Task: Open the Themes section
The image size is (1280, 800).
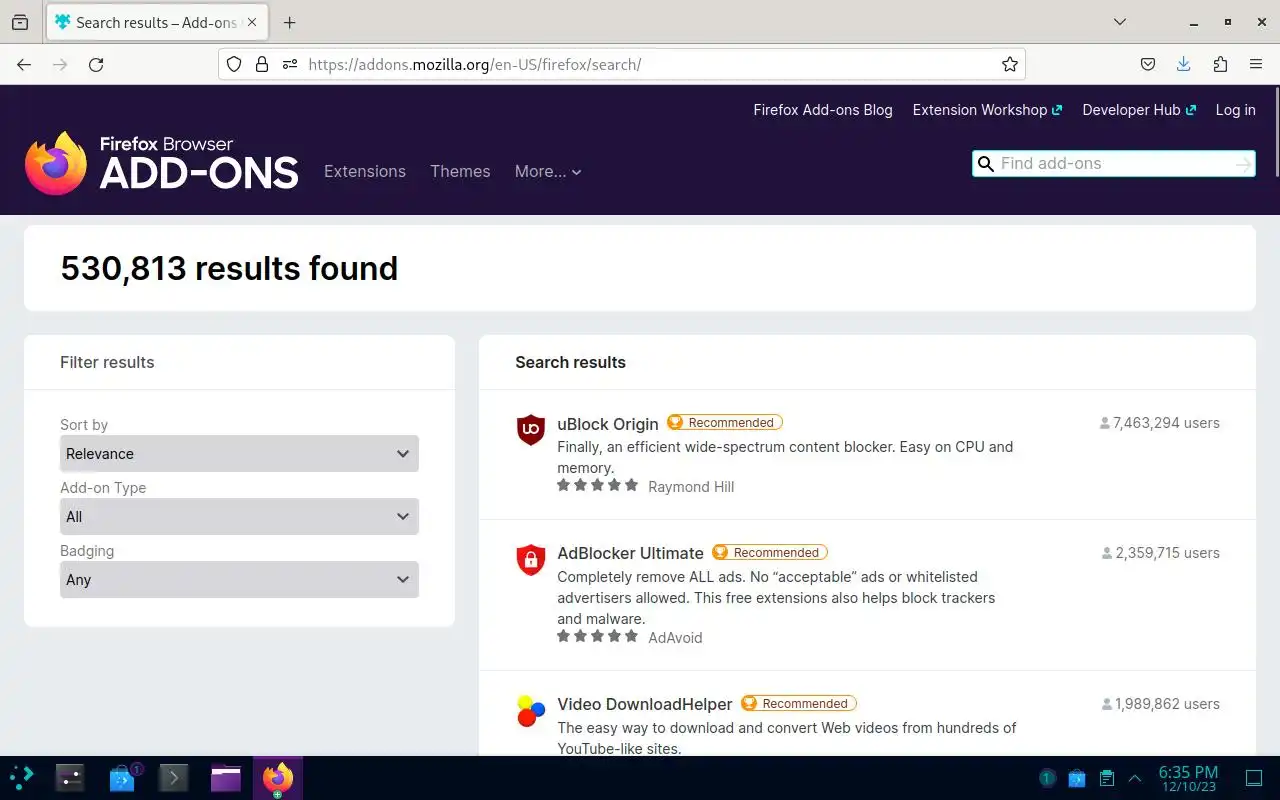Action: [460, 171]
